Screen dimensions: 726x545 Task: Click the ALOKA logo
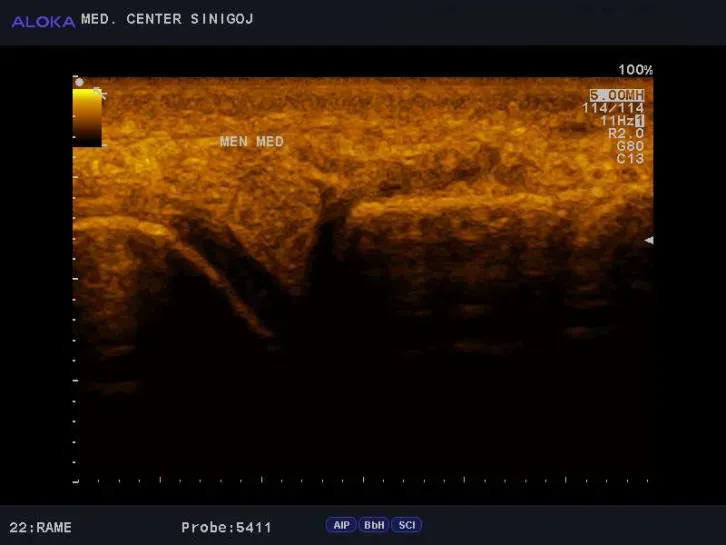coord(43,21)
